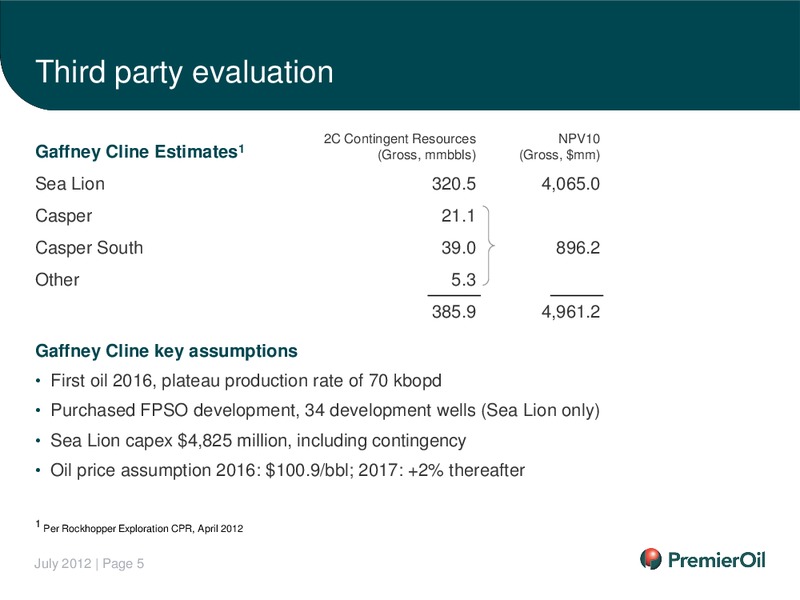Click the 'Purchased FPSO development' bullet line
Screen dimensions: 800x600
[325, 410]
